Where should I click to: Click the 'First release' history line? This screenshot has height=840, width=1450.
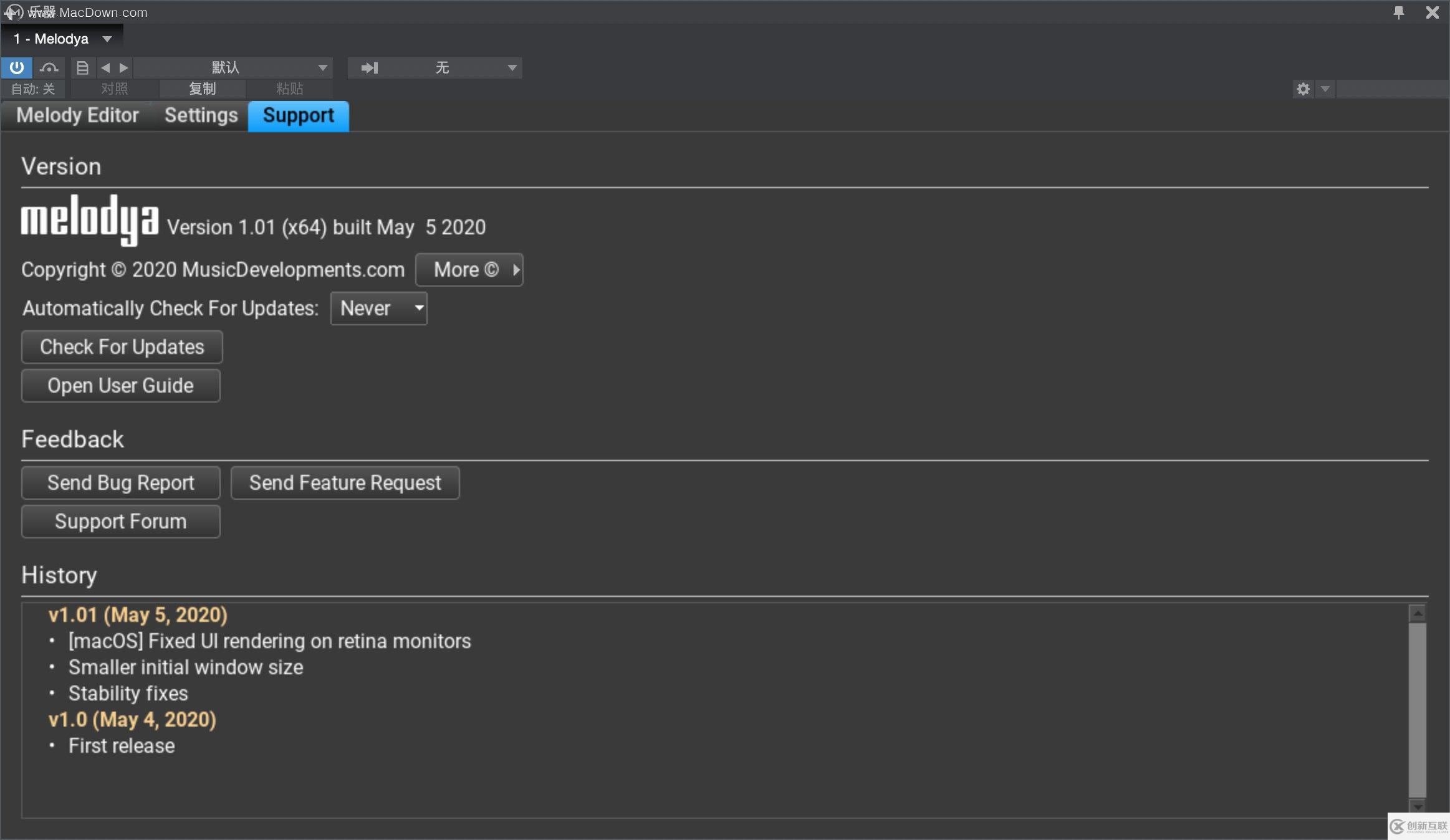tap(122, 746)
